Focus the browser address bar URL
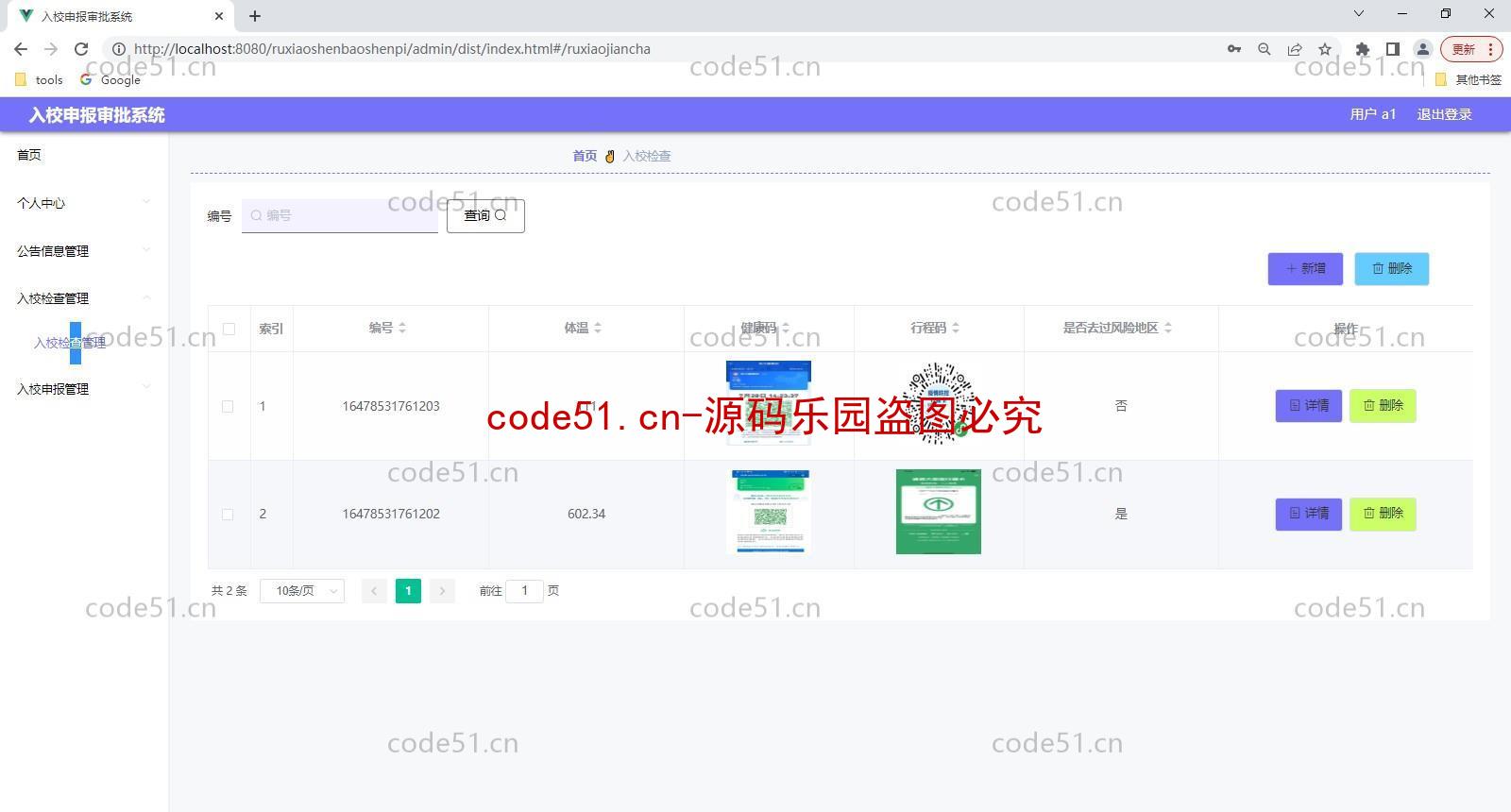1511x812 pixels. 392,49
